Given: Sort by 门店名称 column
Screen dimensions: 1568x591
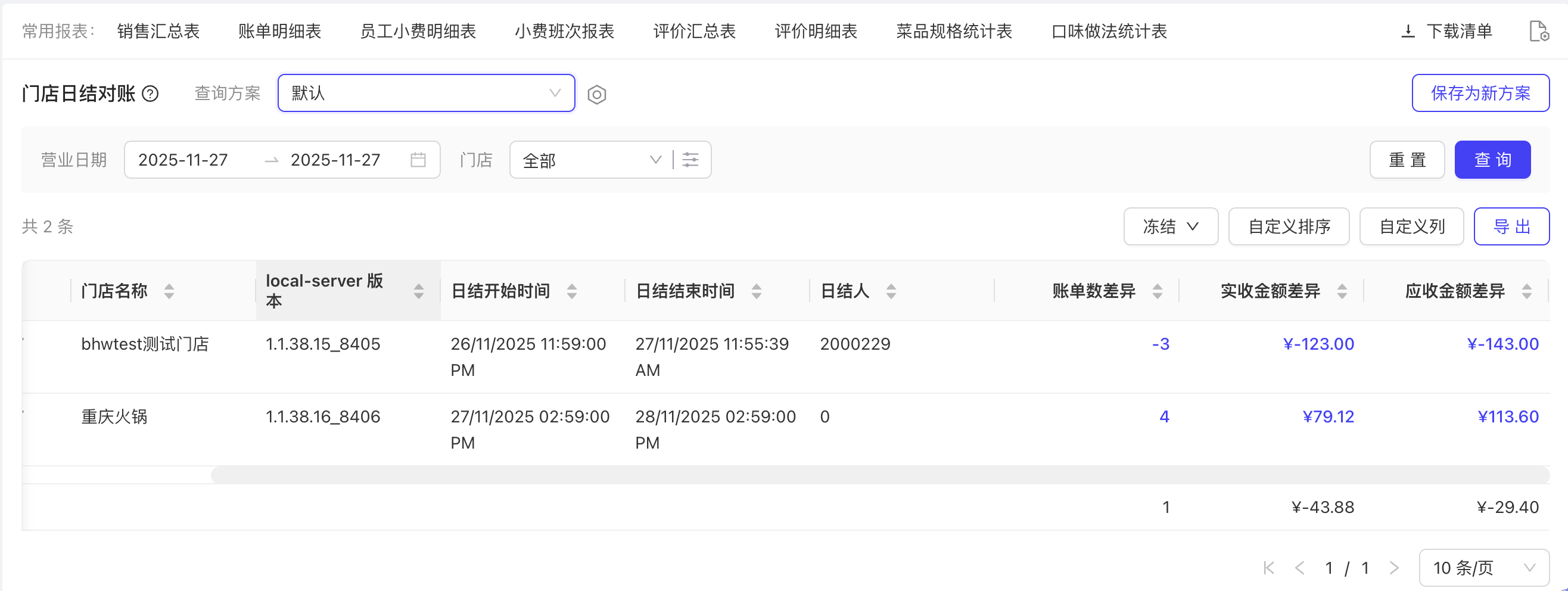Looking at the screenshot, I should [x=169, y=291].
